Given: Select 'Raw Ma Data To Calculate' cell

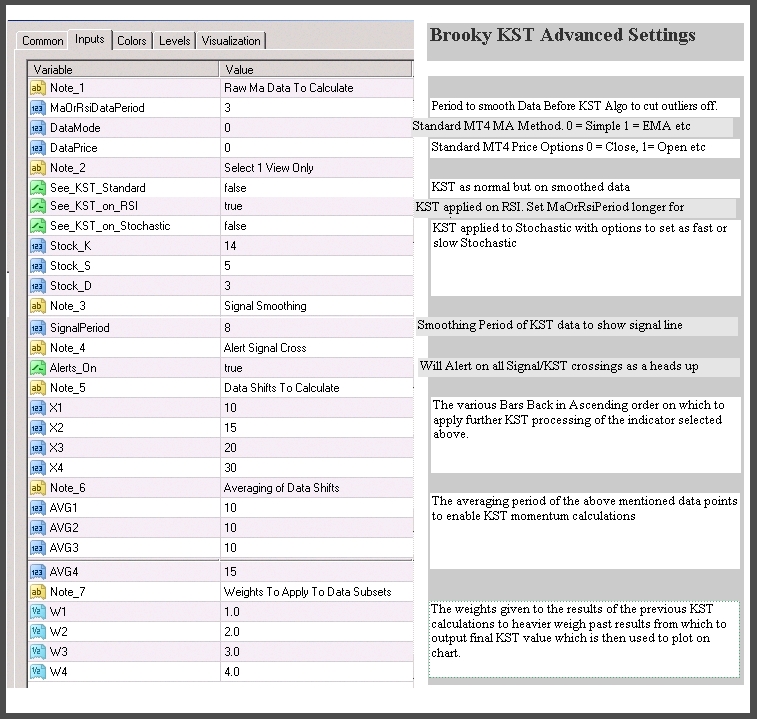Looking at the screenshot, I should click(x=317, y=88).
